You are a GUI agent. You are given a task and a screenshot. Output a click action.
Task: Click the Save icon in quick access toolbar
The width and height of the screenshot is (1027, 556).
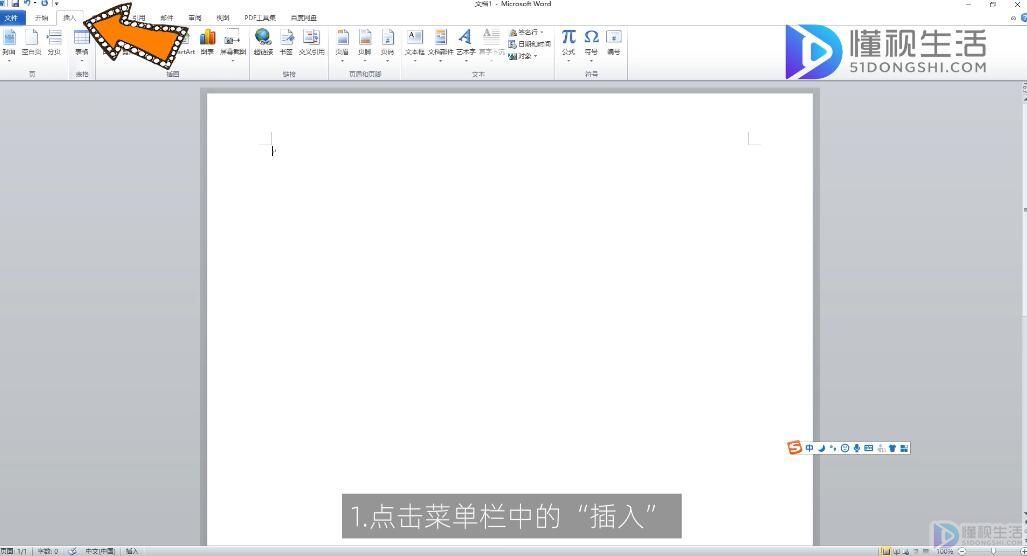(15, 4)
